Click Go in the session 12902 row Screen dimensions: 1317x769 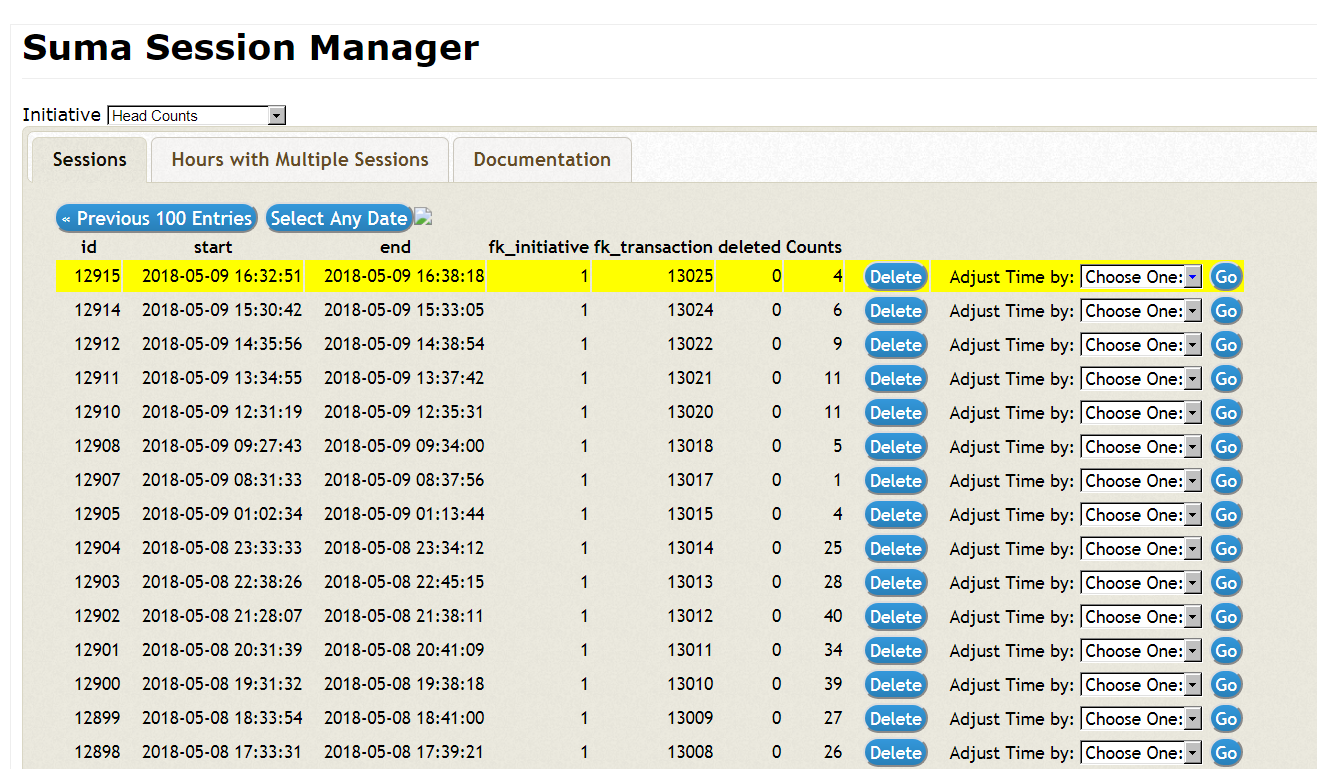1226,617
